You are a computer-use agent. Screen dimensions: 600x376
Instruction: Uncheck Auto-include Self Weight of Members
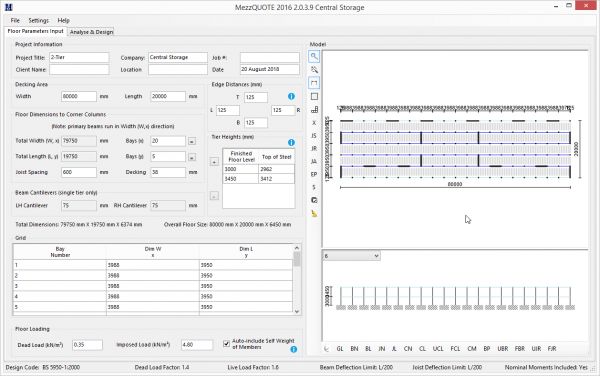227,343
